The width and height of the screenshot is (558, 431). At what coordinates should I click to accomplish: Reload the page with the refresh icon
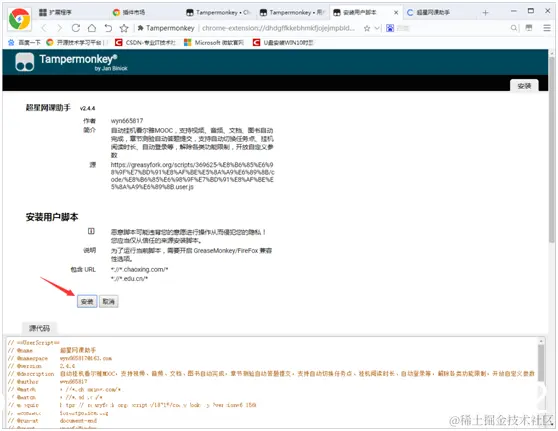pyautogui.click(x=75, y=28)
